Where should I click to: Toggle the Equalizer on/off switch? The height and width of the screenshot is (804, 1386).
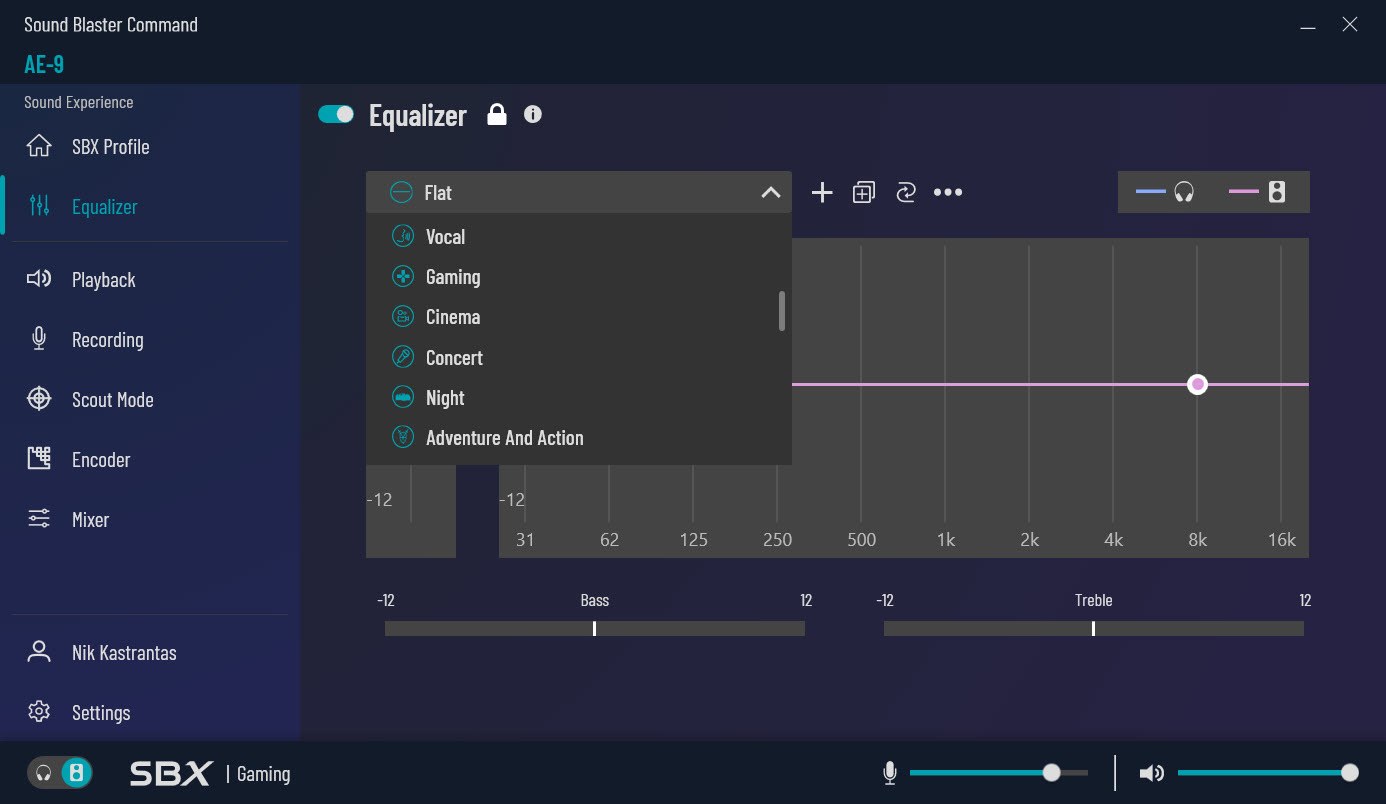336,114
